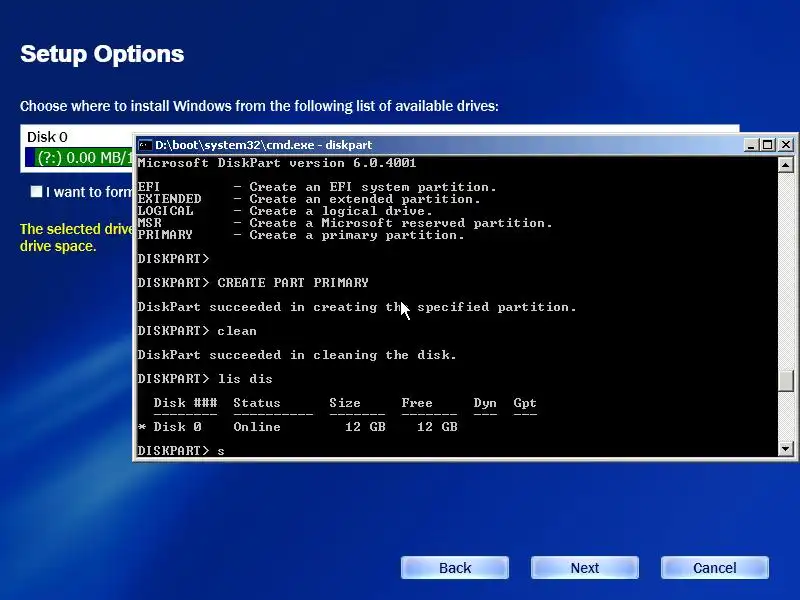This screenshot has height=600, width=800.
Task: Click the 'Dyn' column header
Action: (x=485, y=403)
